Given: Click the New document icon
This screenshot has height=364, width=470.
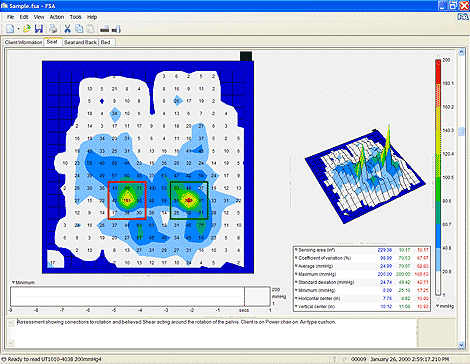Looking at the screenshot, I should [x=10, y=29].
